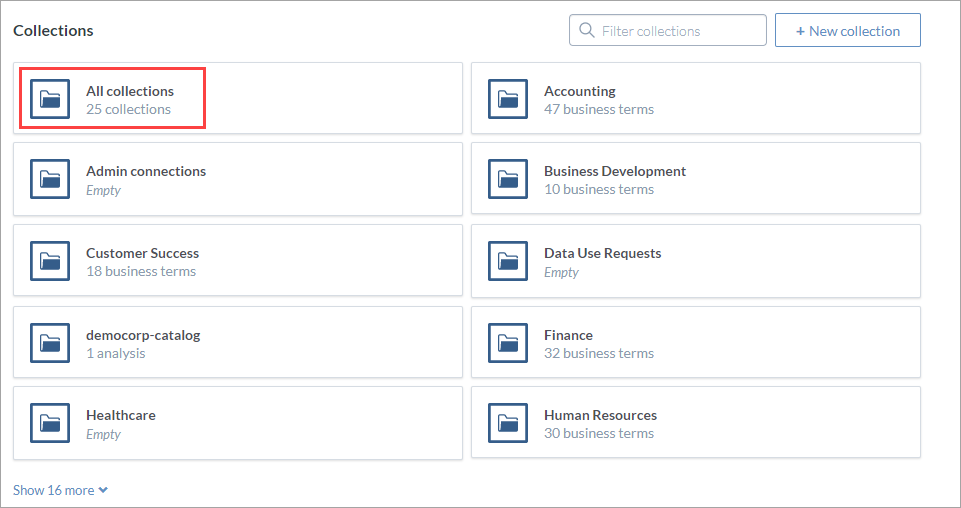Image resolution: width=961 pixels, height=508 pixels.
Task: Open the All collections folder icon
Action: pyautogui.click(x=50, y=99)
